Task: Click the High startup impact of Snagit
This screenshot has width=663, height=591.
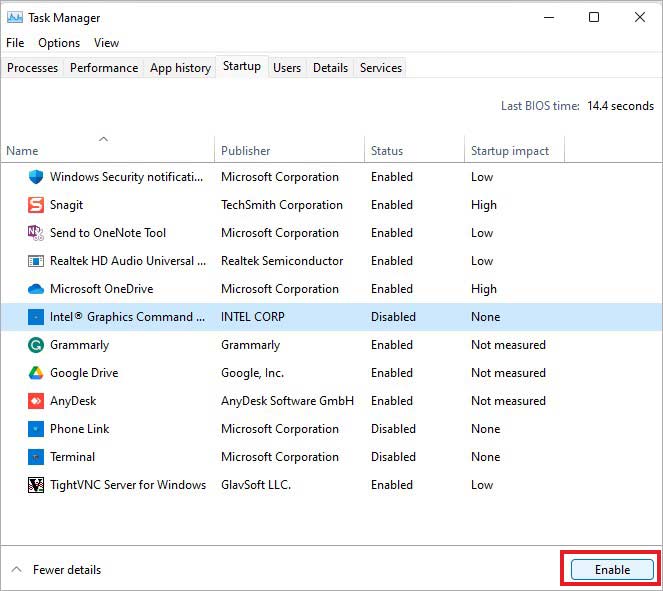Action: (x=484, y=205)
